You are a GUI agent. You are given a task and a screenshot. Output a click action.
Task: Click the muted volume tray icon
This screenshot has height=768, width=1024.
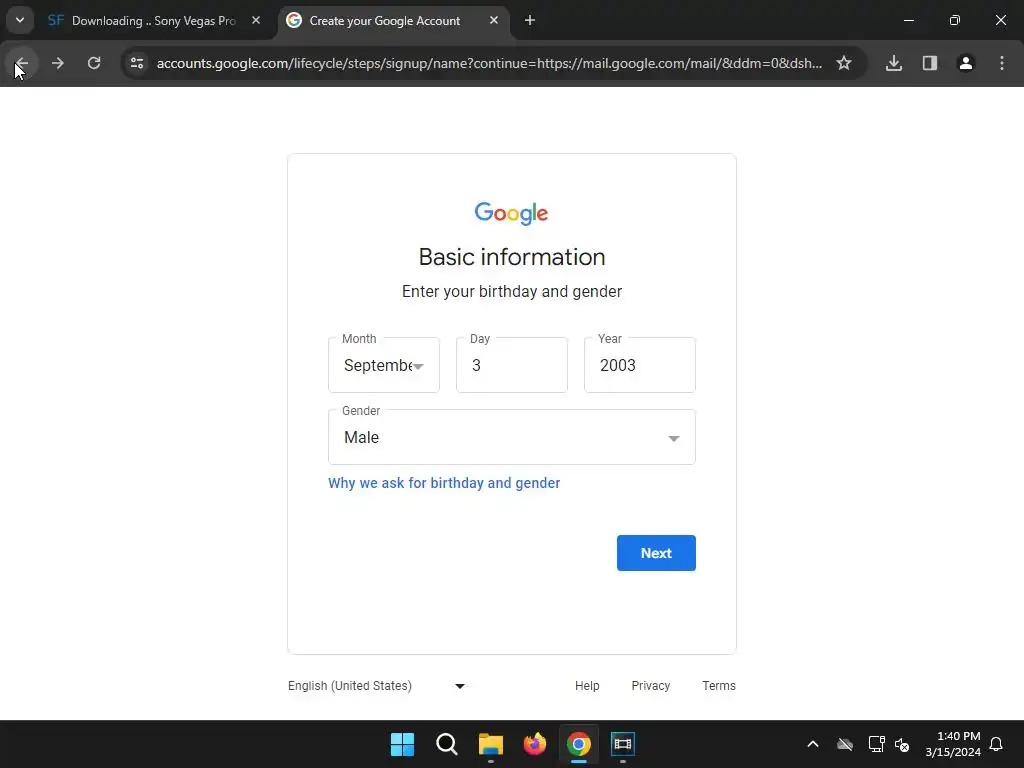pyautogui.click(x=903, y=744)
